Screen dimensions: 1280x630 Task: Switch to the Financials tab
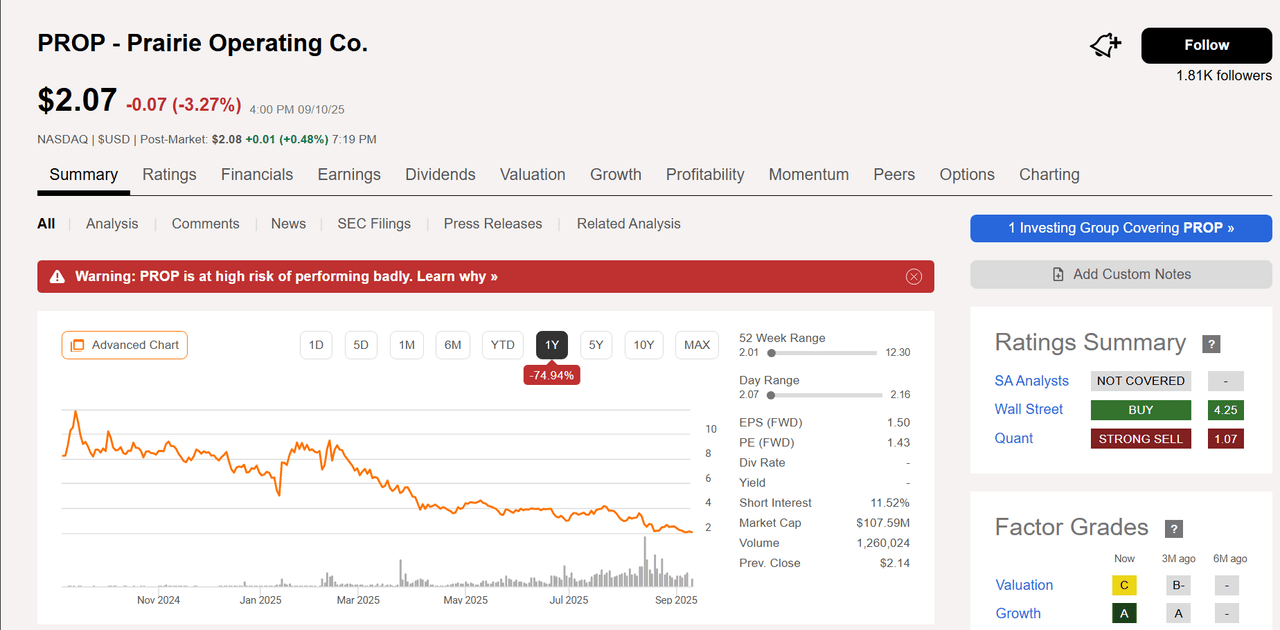click(x=257, y=174)
